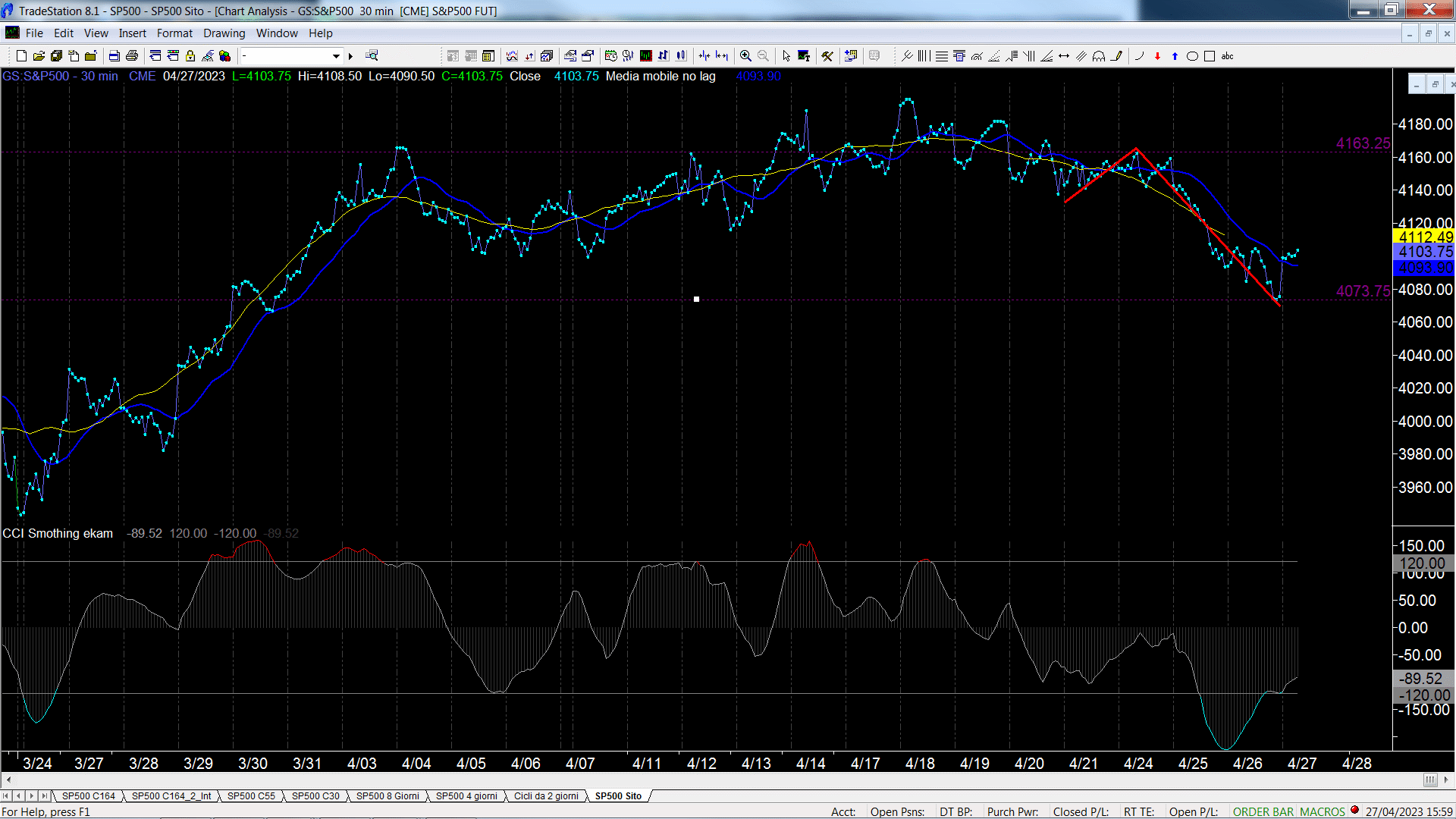This screenshot has width=1456, height=819.
Task: Switch to the SP500 C164_2_Int tab
Action: point(171,796)
